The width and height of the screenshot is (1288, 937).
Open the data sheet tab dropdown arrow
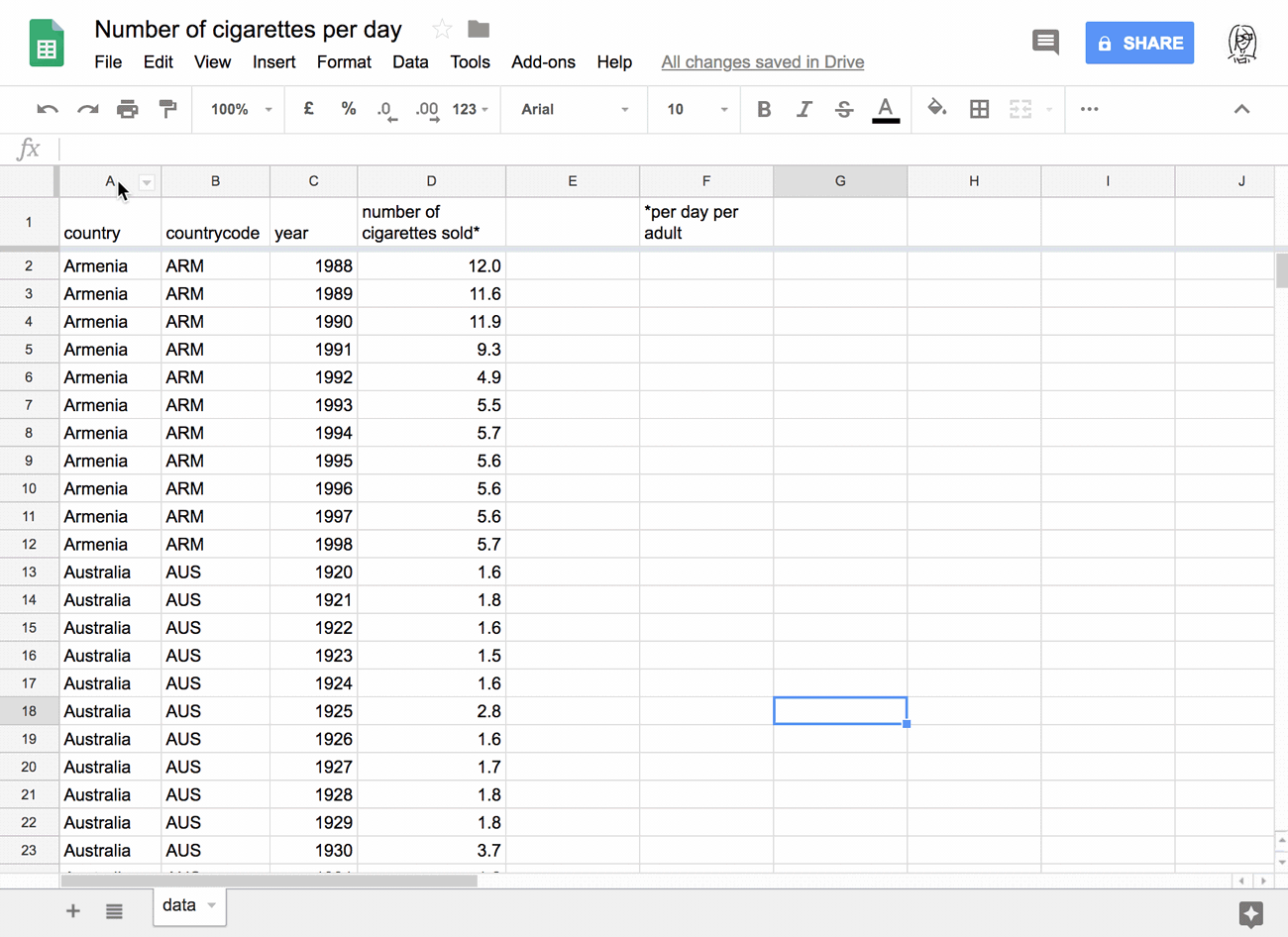pyautogui.click(x=211, y=905)
